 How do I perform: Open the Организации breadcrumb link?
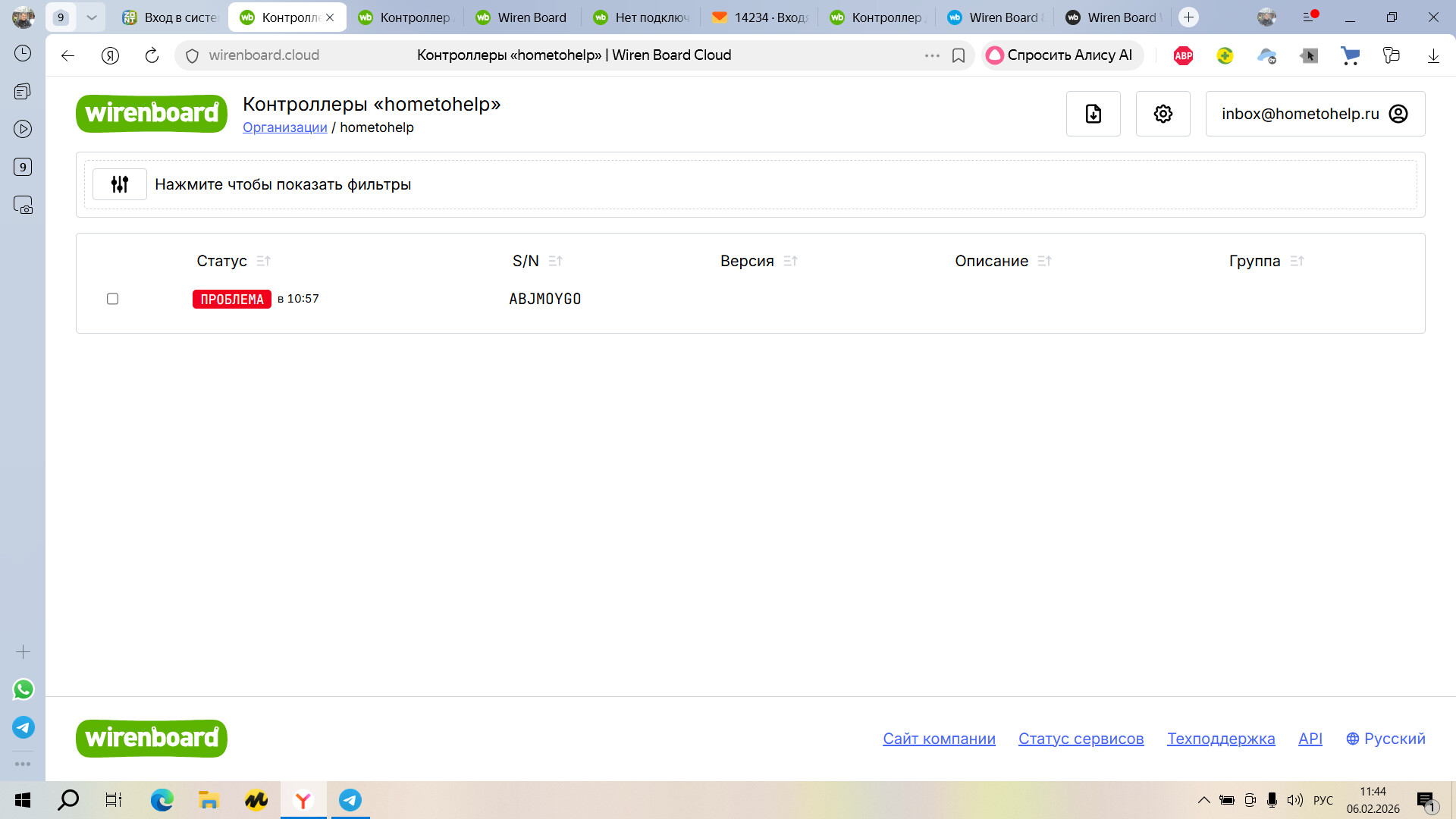point(284,127)
